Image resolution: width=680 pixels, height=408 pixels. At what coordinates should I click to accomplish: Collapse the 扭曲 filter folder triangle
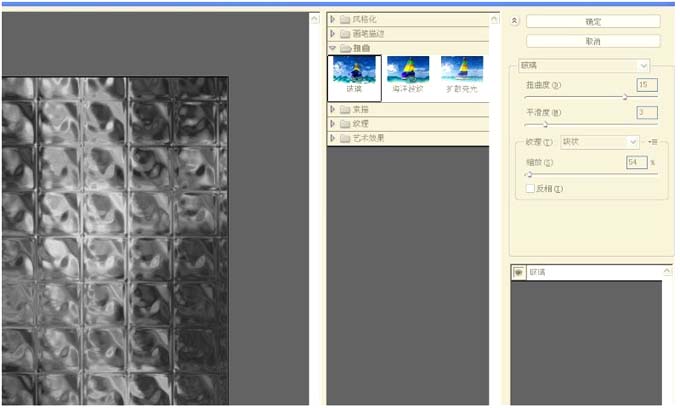pyautogui.click(x=333, y=48)
